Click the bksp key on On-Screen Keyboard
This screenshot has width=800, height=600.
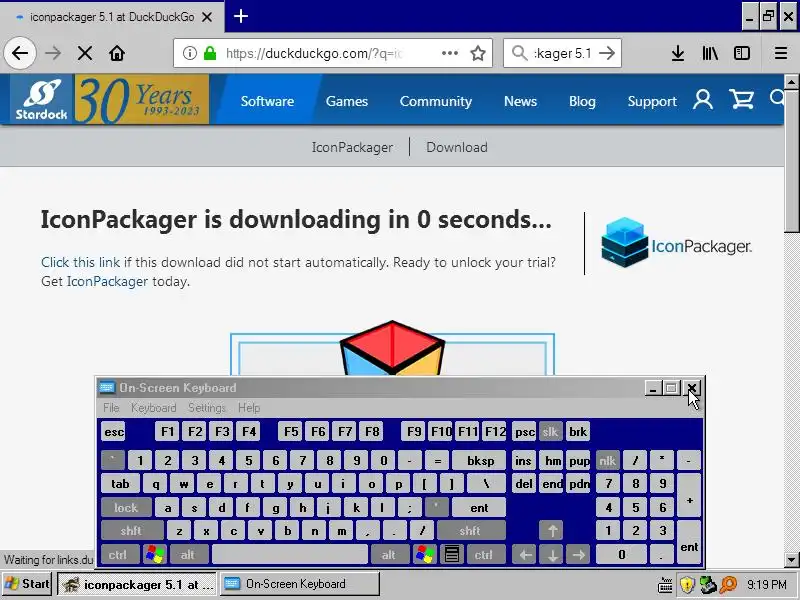(x=479, y=461)
